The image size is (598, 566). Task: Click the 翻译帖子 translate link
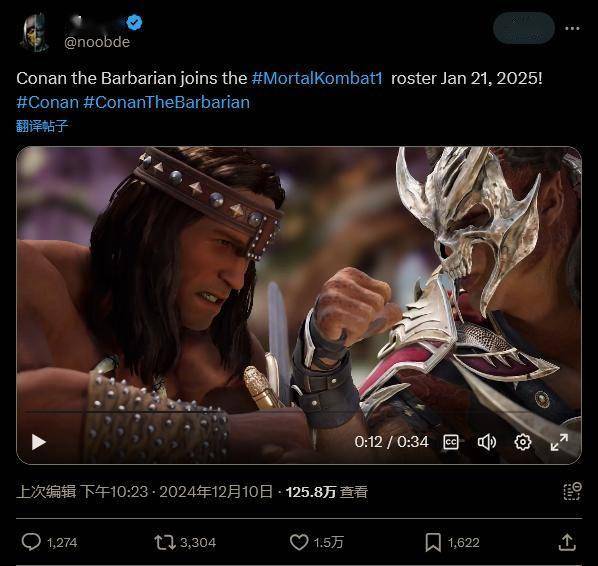pos(42,126)
